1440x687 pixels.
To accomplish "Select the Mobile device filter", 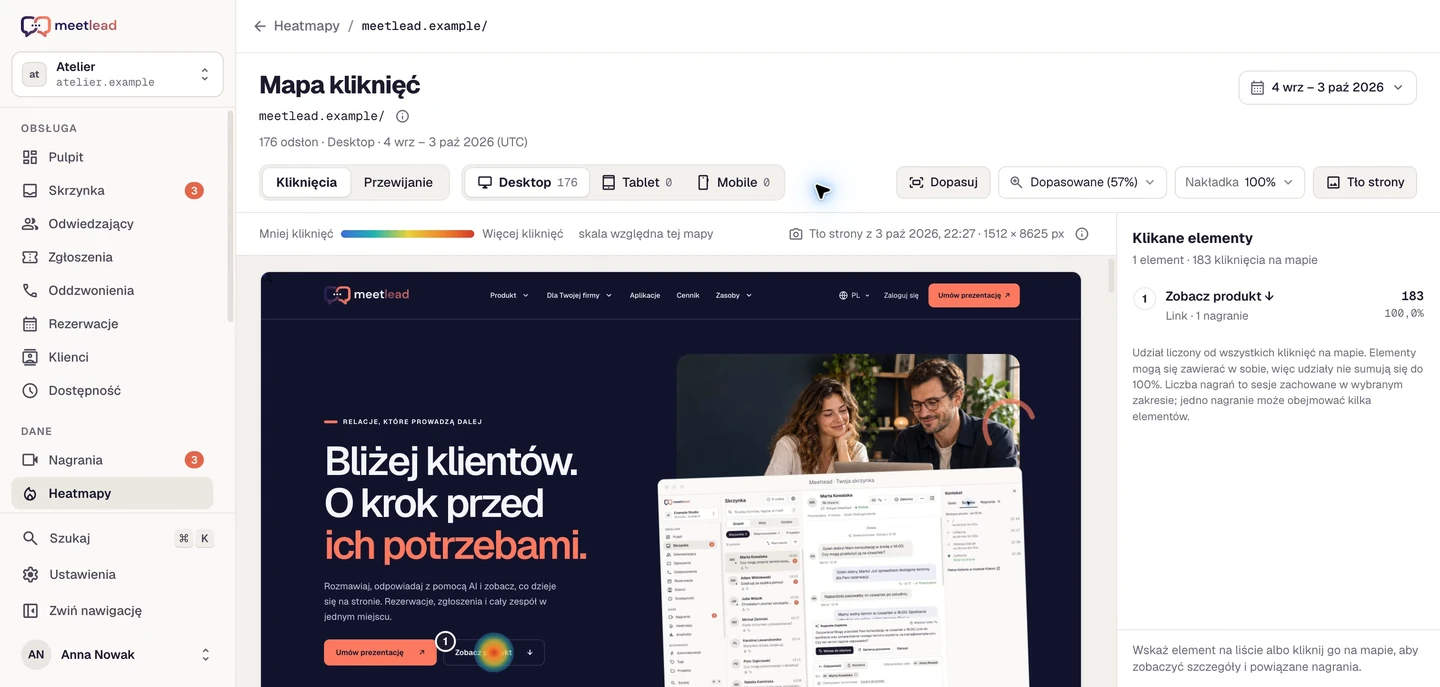I will [733, 182].
